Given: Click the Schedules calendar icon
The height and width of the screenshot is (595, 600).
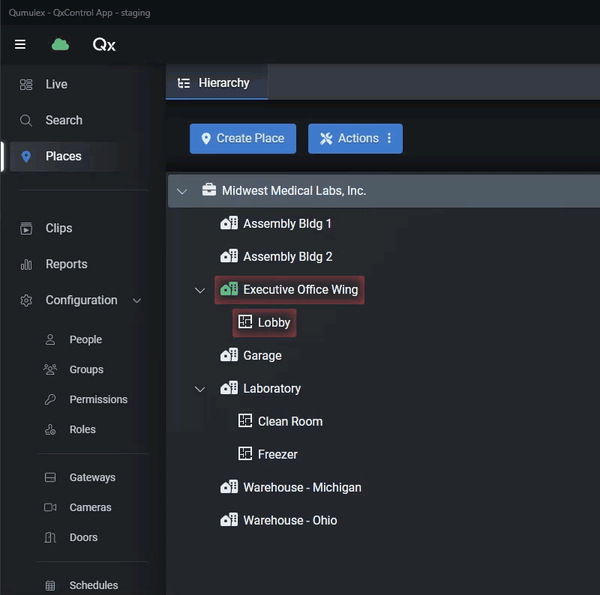Looking at the screenshot, I should coord(50,585).
